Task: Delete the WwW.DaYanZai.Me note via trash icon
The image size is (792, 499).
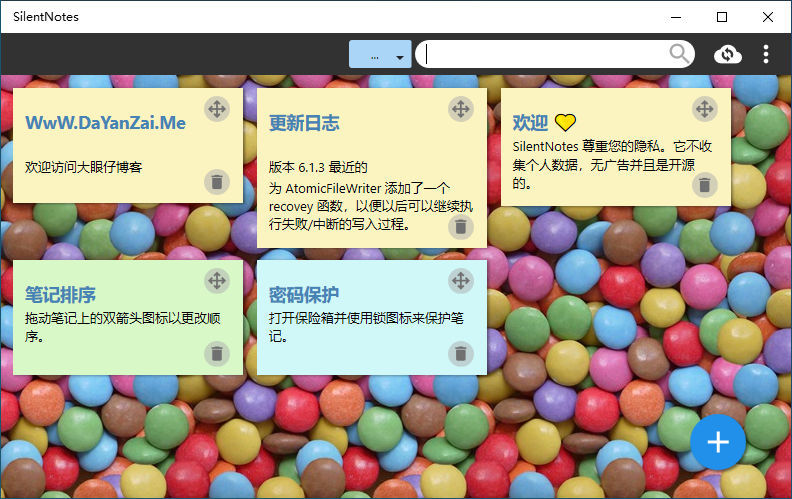Action: click(217, 182)
